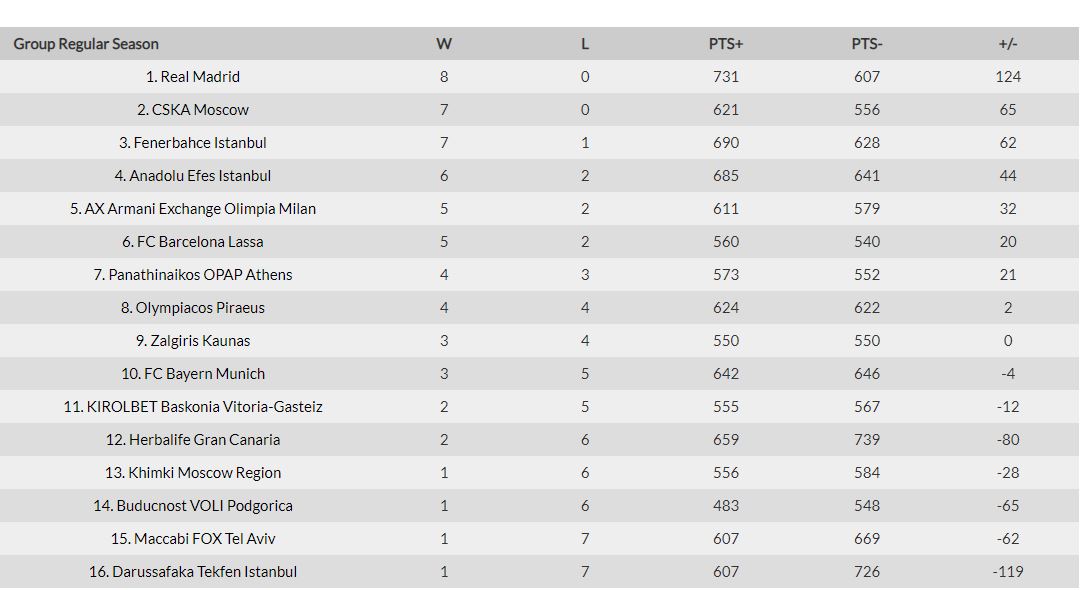The width and height of the screenshot is (1080, 590).
Task: Sort standings by PTS+ column header
Action: click(x=726, y=44)
